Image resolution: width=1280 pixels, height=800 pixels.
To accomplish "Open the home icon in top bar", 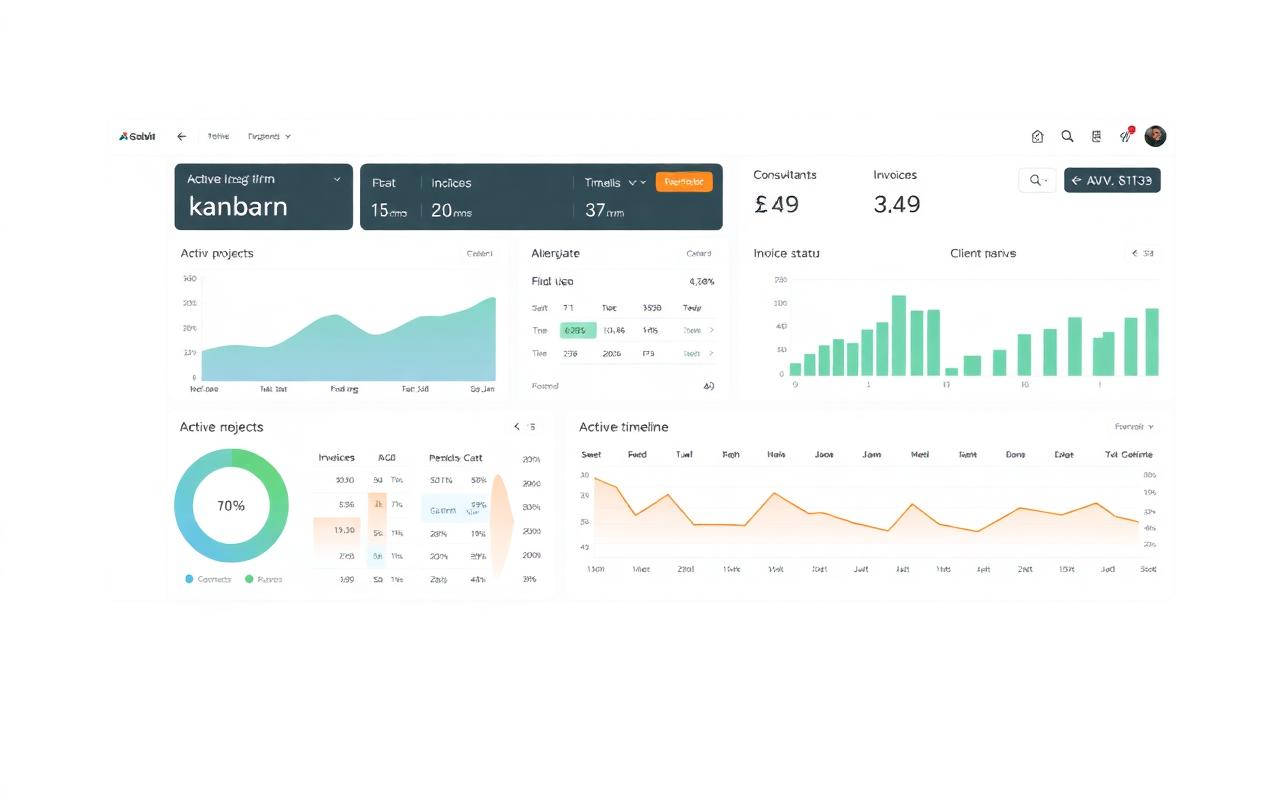I will [1037, 136].
